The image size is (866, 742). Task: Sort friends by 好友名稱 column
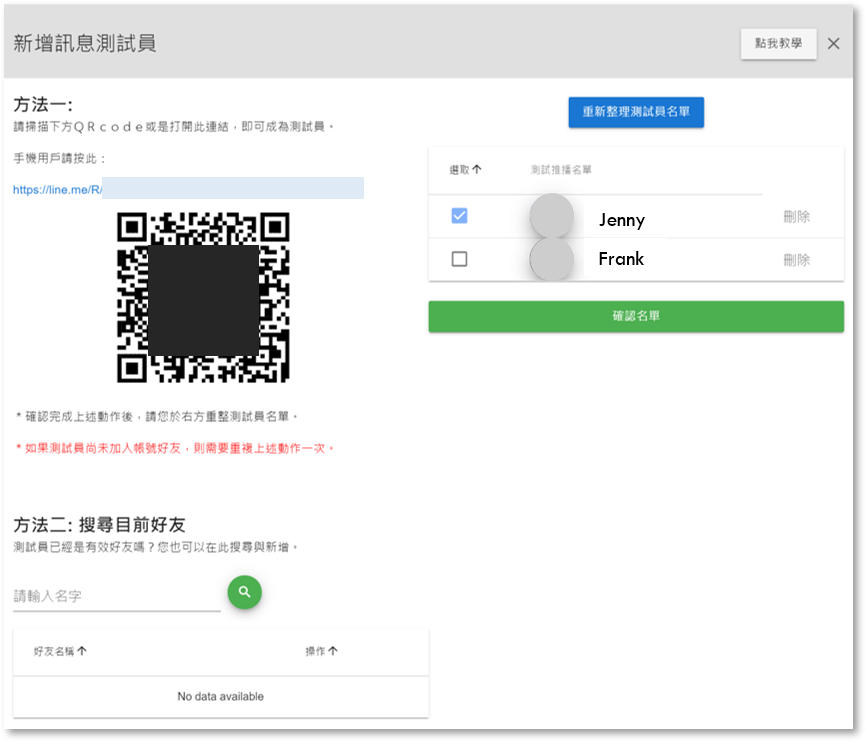pyautogui.click(x=60, y=651)
